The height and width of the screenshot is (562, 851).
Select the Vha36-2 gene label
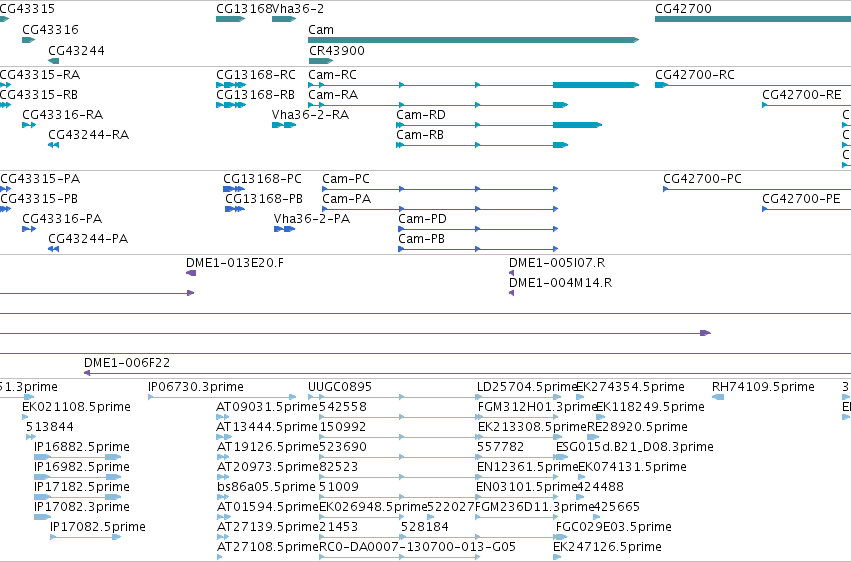click(x=298, y=9)
